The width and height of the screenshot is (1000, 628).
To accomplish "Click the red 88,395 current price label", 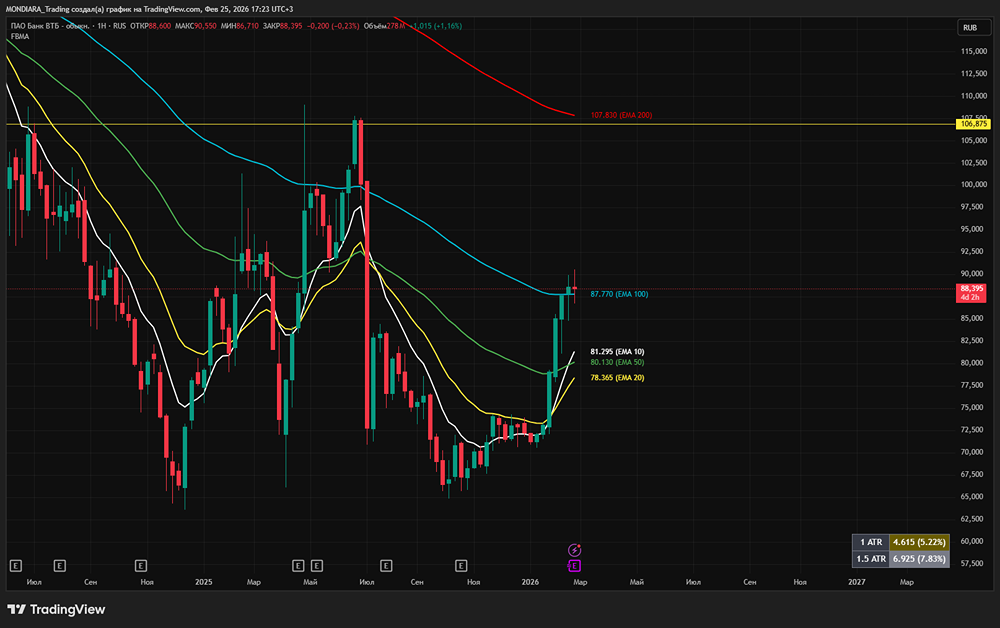I will (969, 290).
